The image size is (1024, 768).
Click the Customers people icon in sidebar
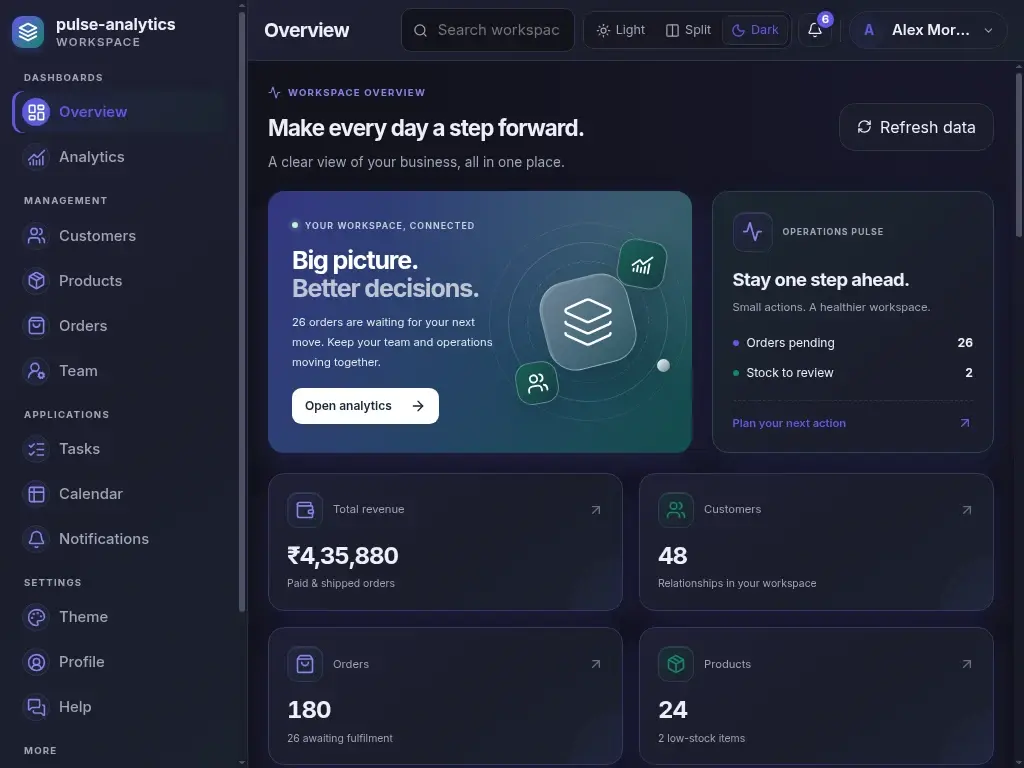[x=37, y=236]
